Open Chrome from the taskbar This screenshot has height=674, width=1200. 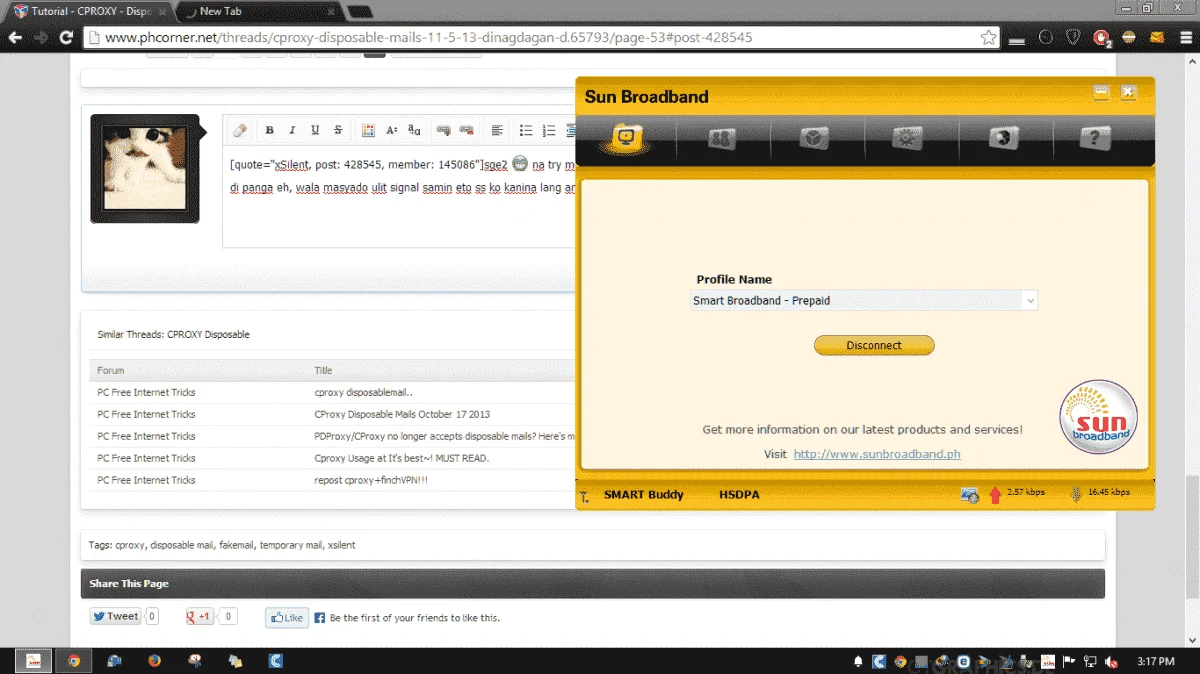(x=73, y=661)
